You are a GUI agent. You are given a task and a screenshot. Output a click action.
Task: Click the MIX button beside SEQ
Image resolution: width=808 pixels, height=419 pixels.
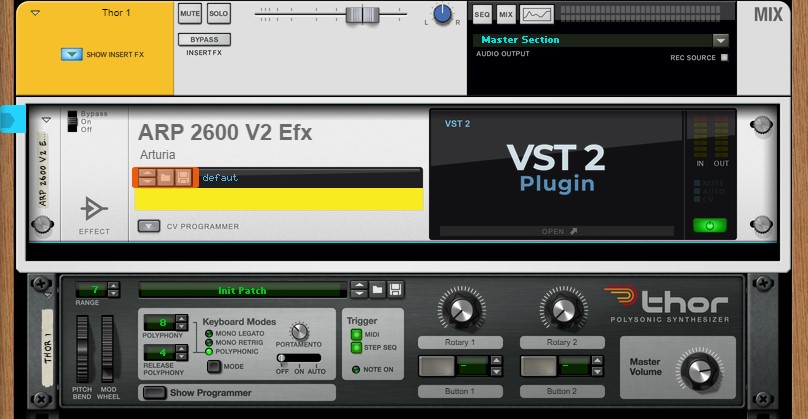click(x=506, y=14)
